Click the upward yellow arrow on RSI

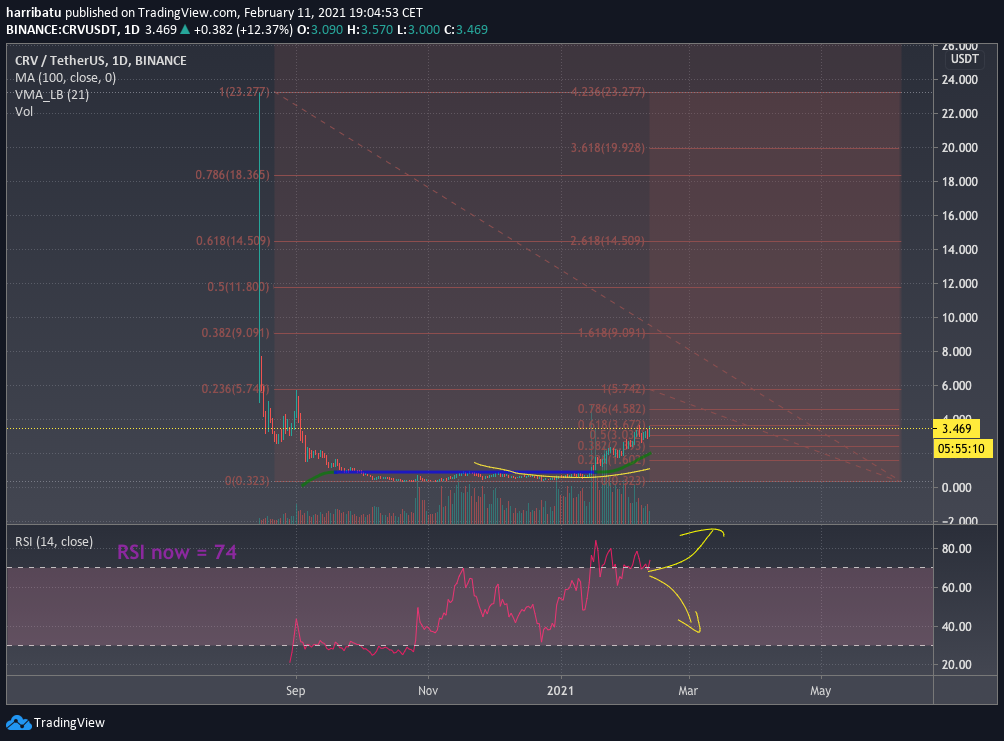point(688,548)
